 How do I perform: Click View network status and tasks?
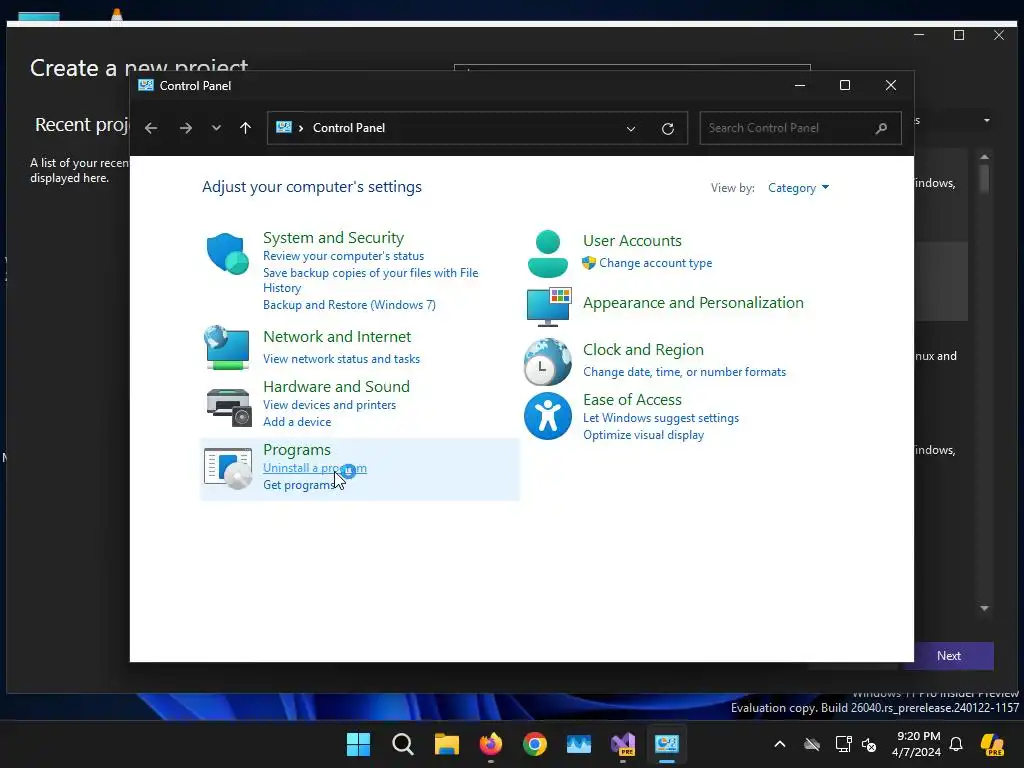pyautogui.click(x=342, y=359)
